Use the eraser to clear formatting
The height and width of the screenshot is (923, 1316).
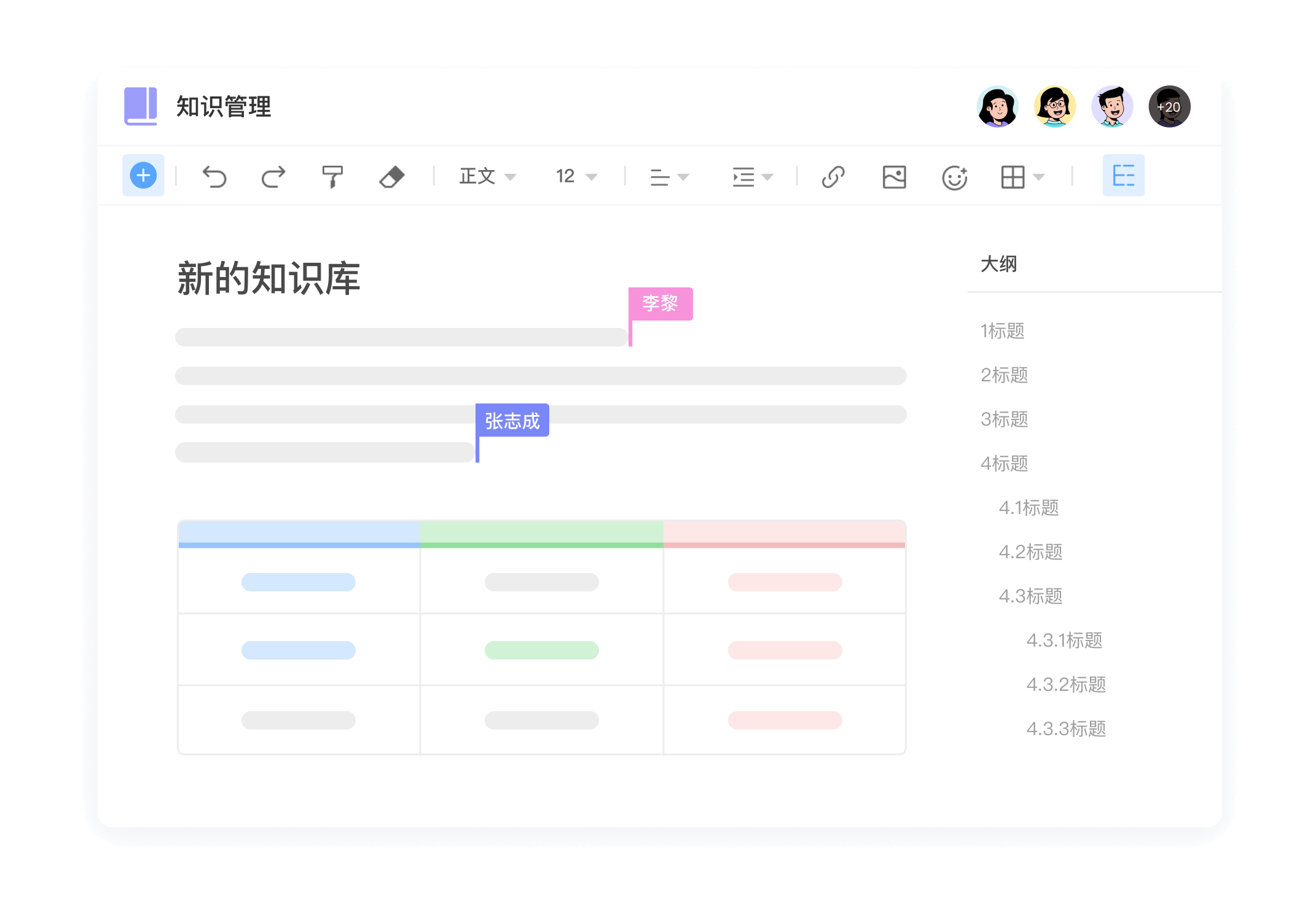(393, 177)
